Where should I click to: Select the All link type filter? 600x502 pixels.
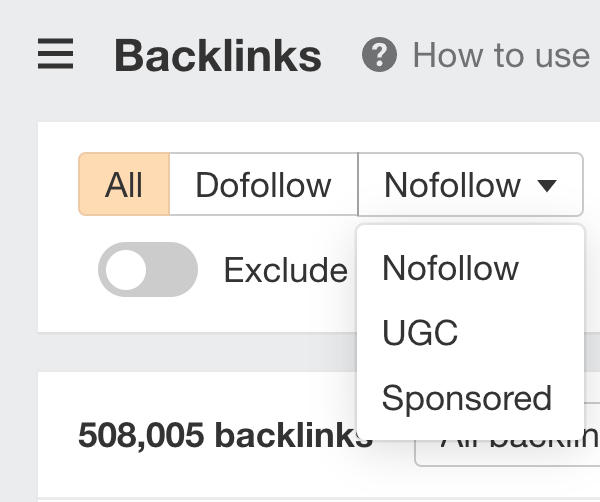point(124,185)
